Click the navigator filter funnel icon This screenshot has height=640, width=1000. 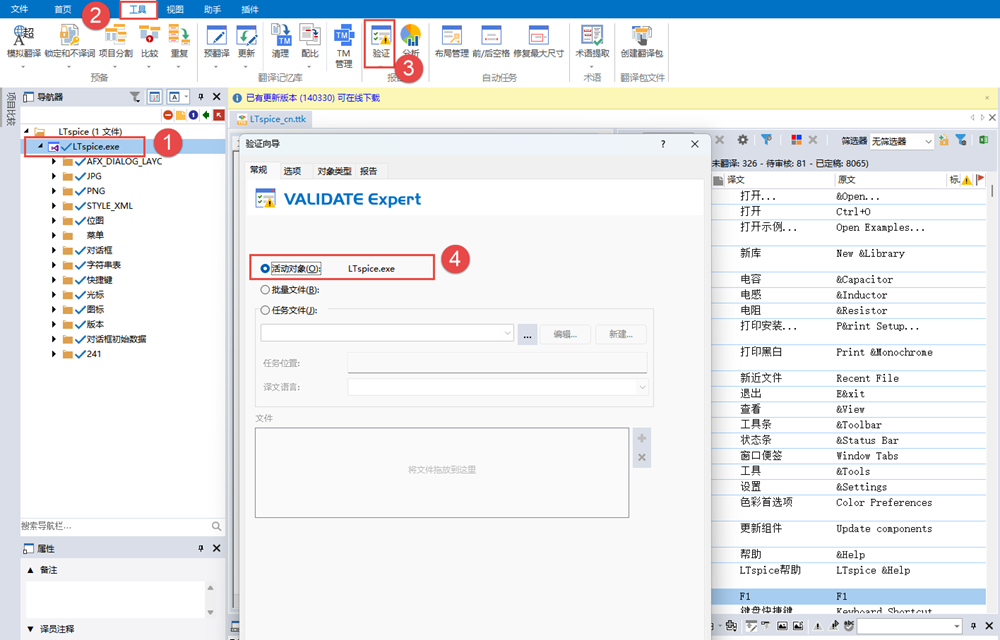[135, 97]
